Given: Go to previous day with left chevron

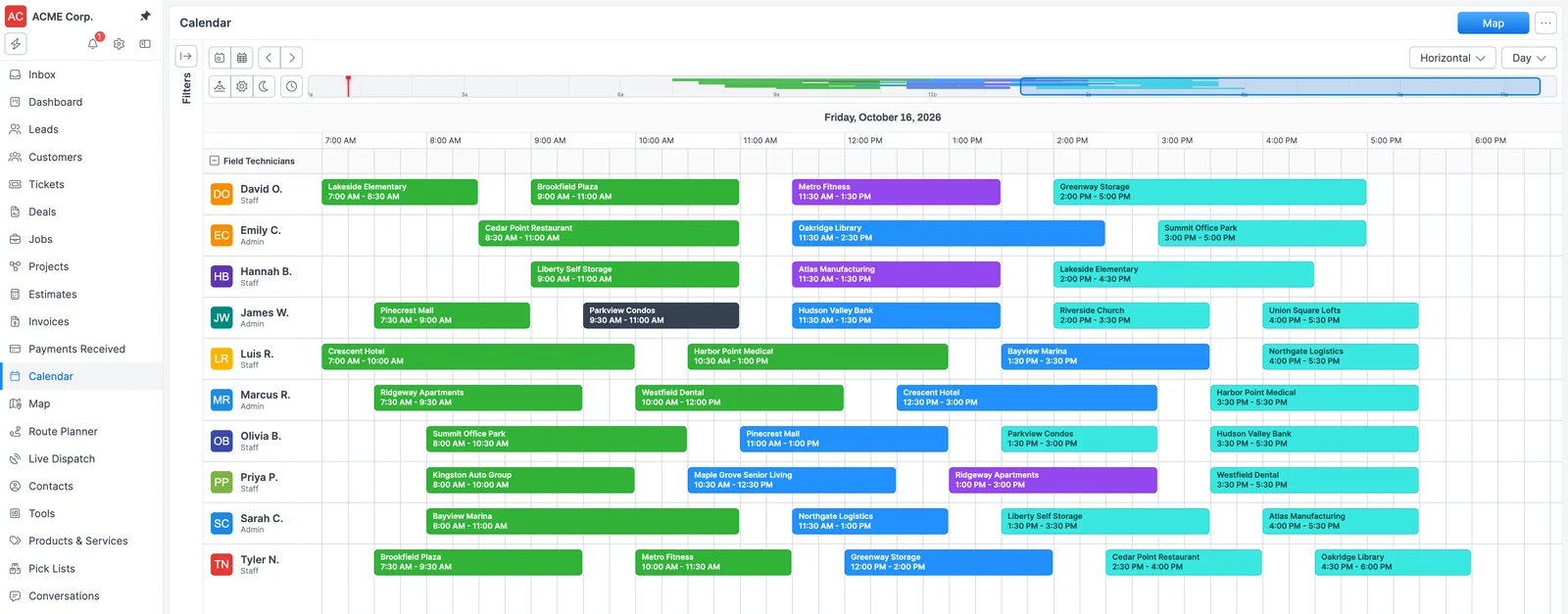Looking at the screenshot, I should [269, 58].
